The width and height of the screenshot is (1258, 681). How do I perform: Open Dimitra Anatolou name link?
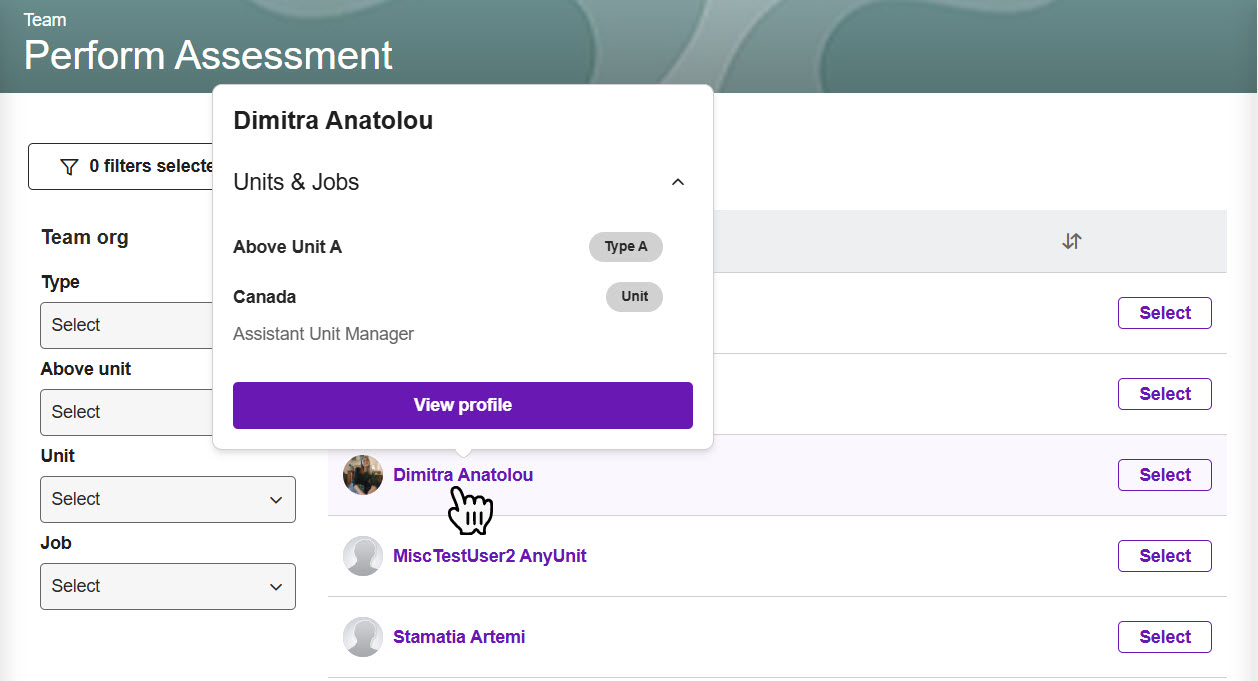tap(463, 475)
